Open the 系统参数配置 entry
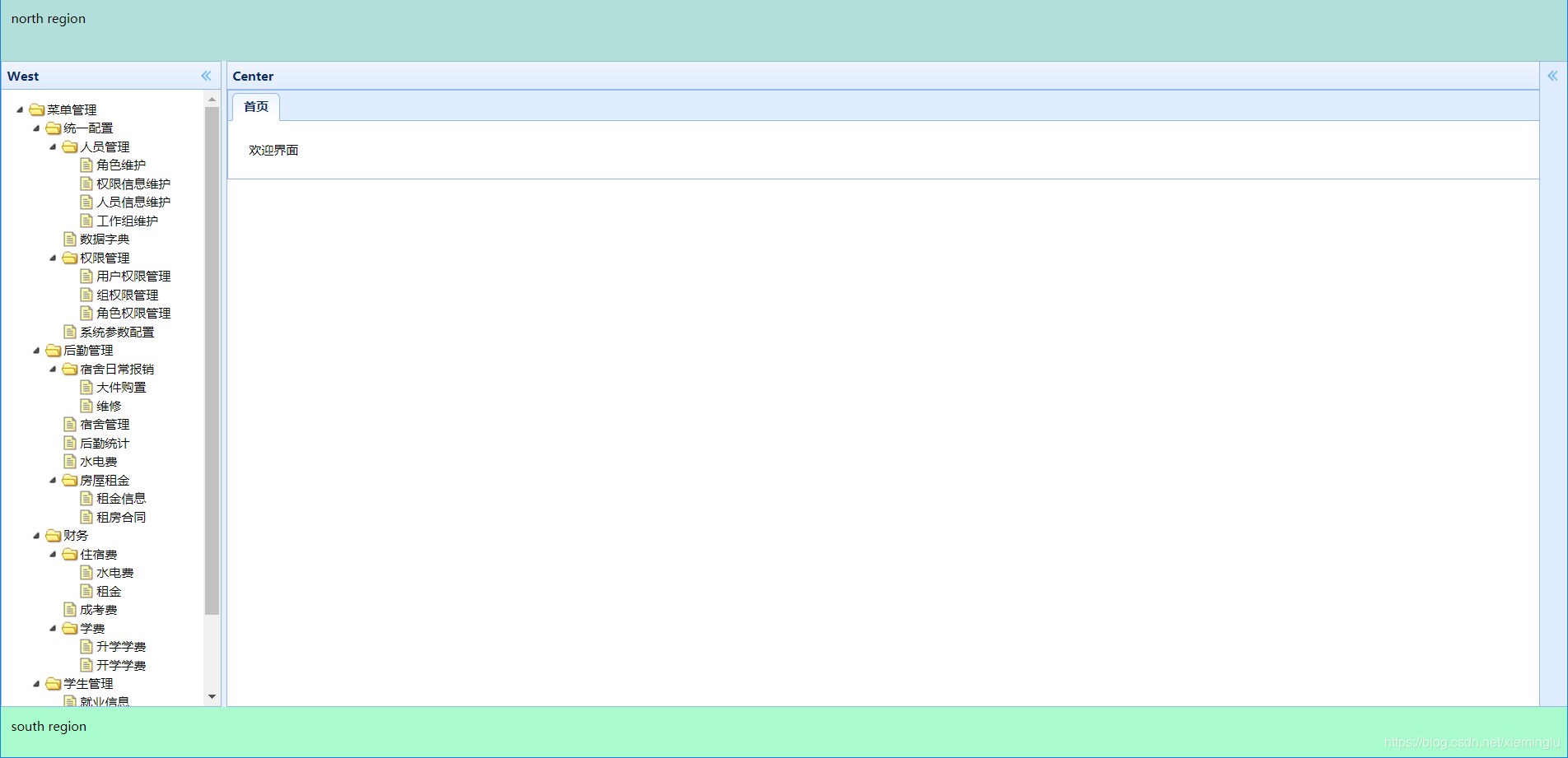 coord(117,332)
